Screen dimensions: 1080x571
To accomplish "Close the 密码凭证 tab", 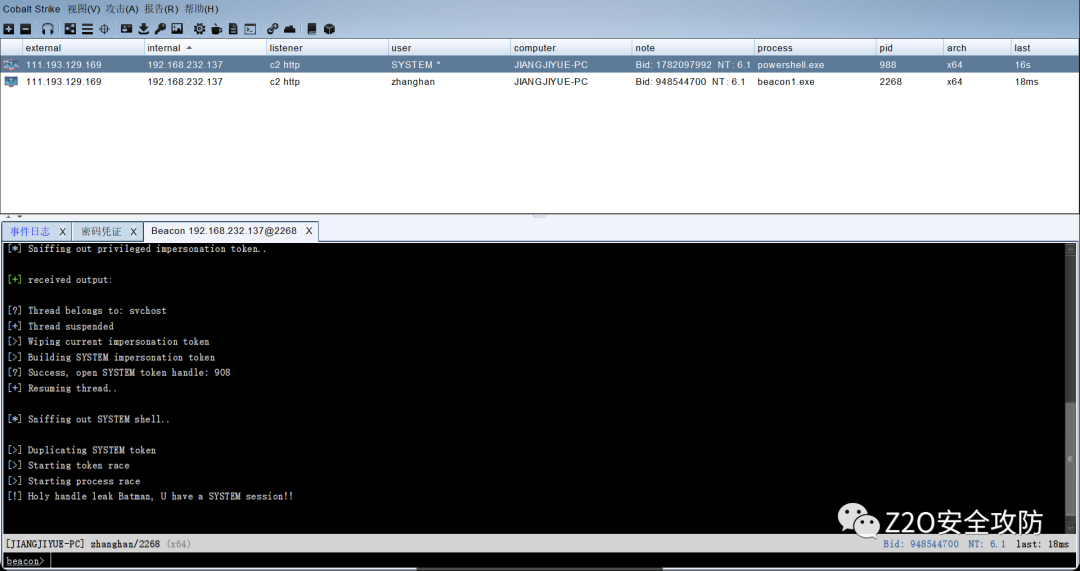I will 134,231.
